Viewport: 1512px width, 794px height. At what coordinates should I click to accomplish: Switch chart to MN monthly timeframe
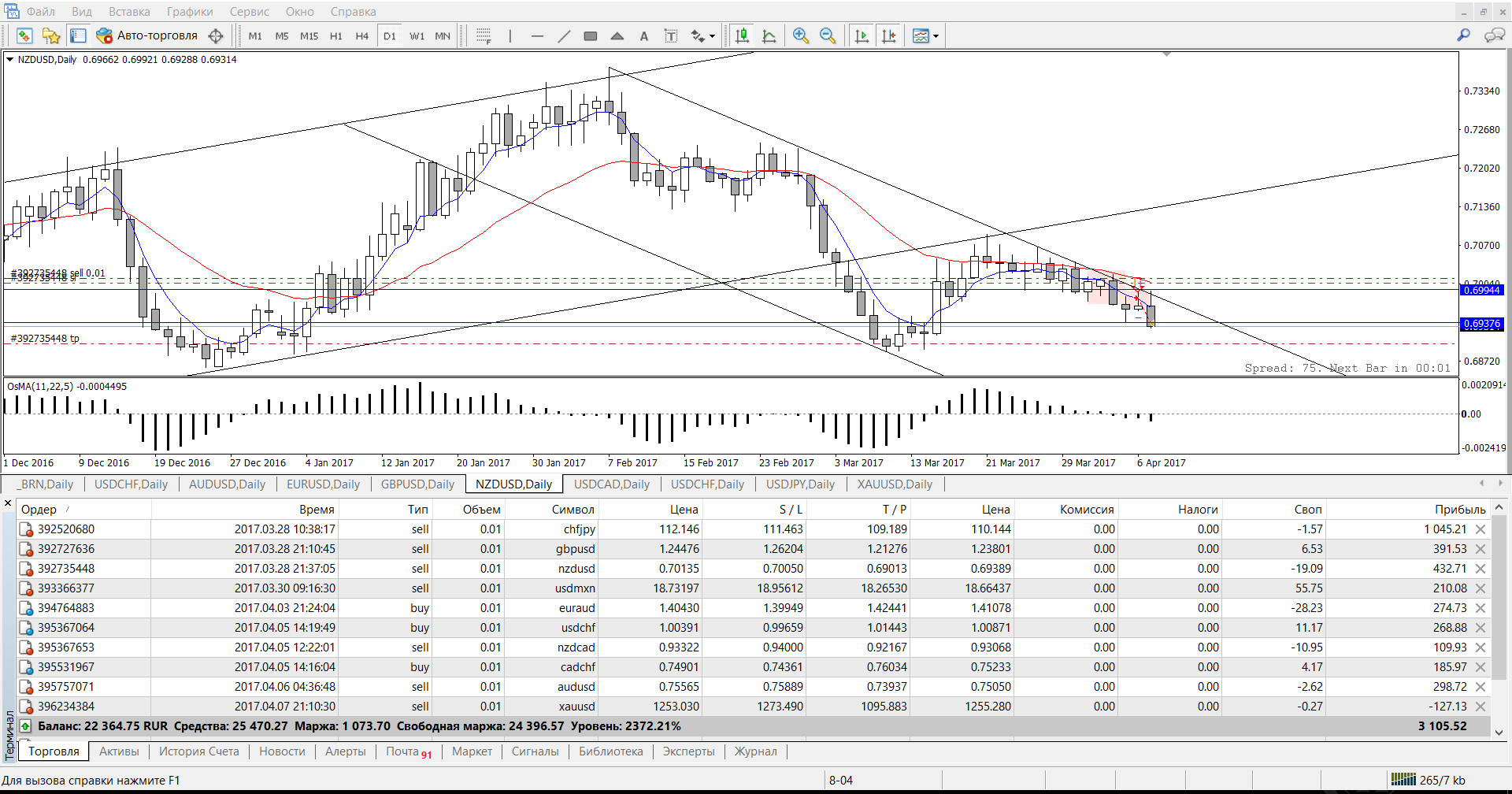pos(443,35)
